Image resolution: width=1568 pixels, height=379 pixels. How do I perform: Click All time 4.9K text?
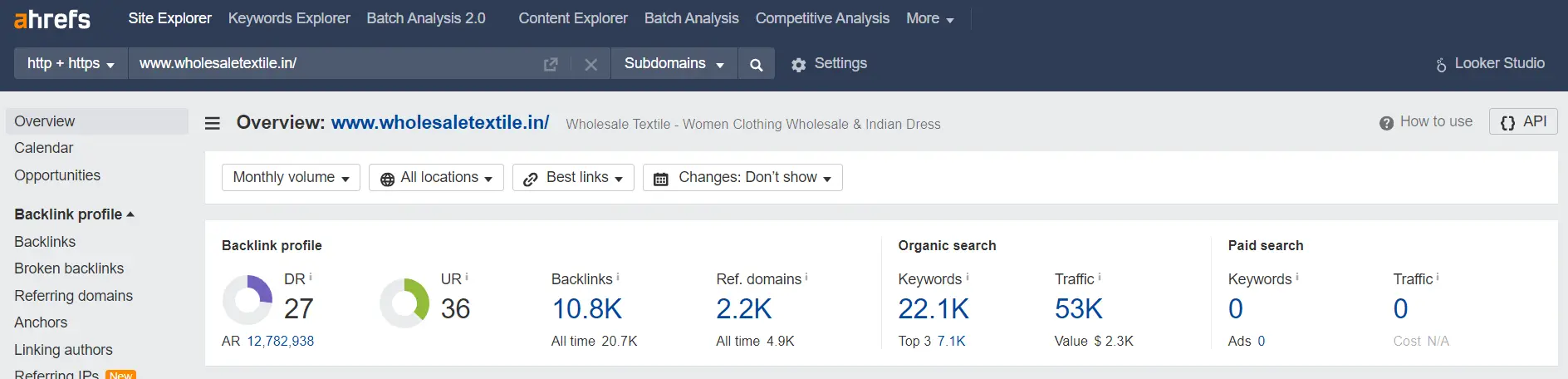pyautogui.click(x=756, y=341)
